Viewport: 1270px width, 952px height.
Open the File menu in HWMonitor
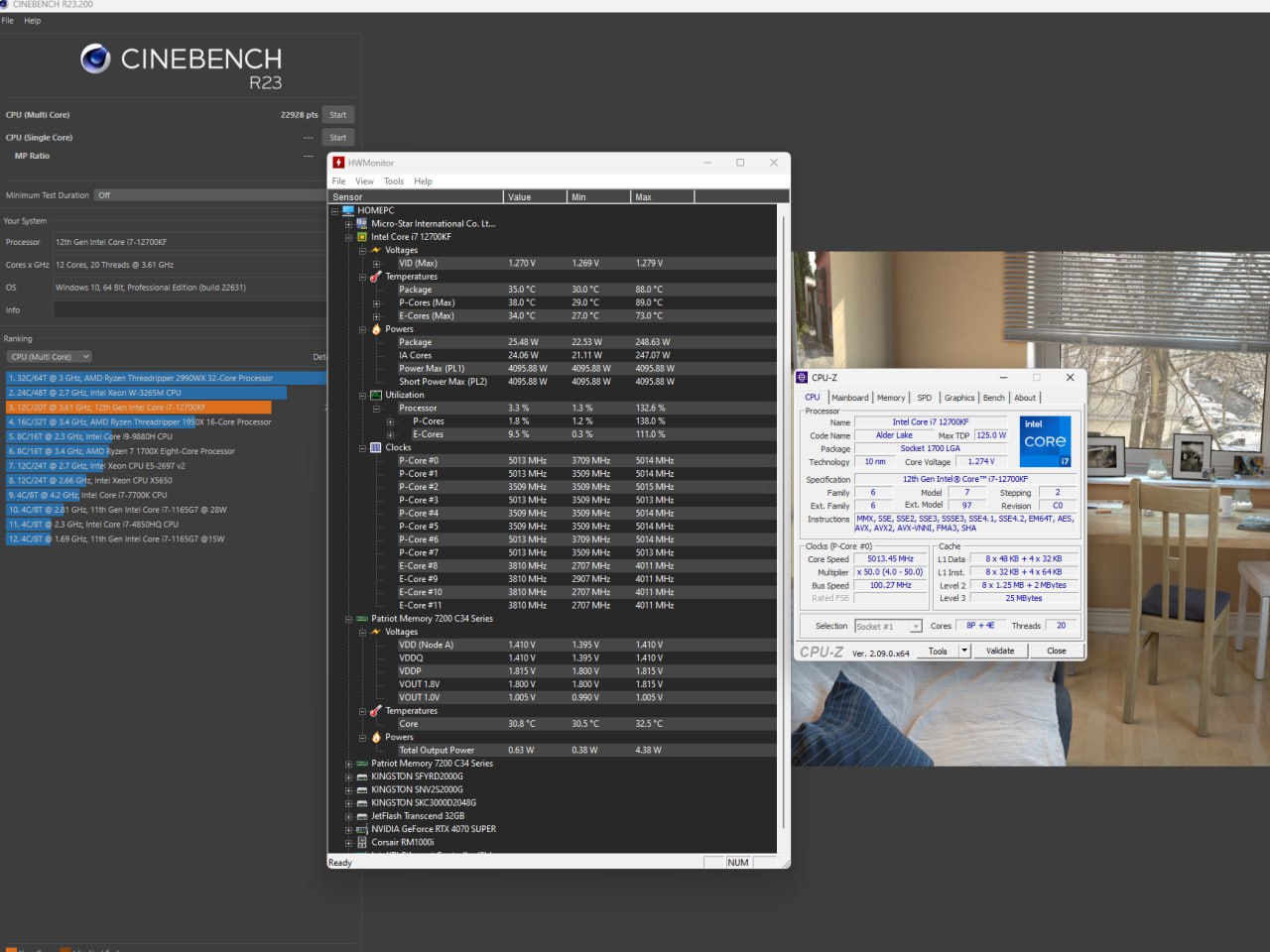coord(338,181)
